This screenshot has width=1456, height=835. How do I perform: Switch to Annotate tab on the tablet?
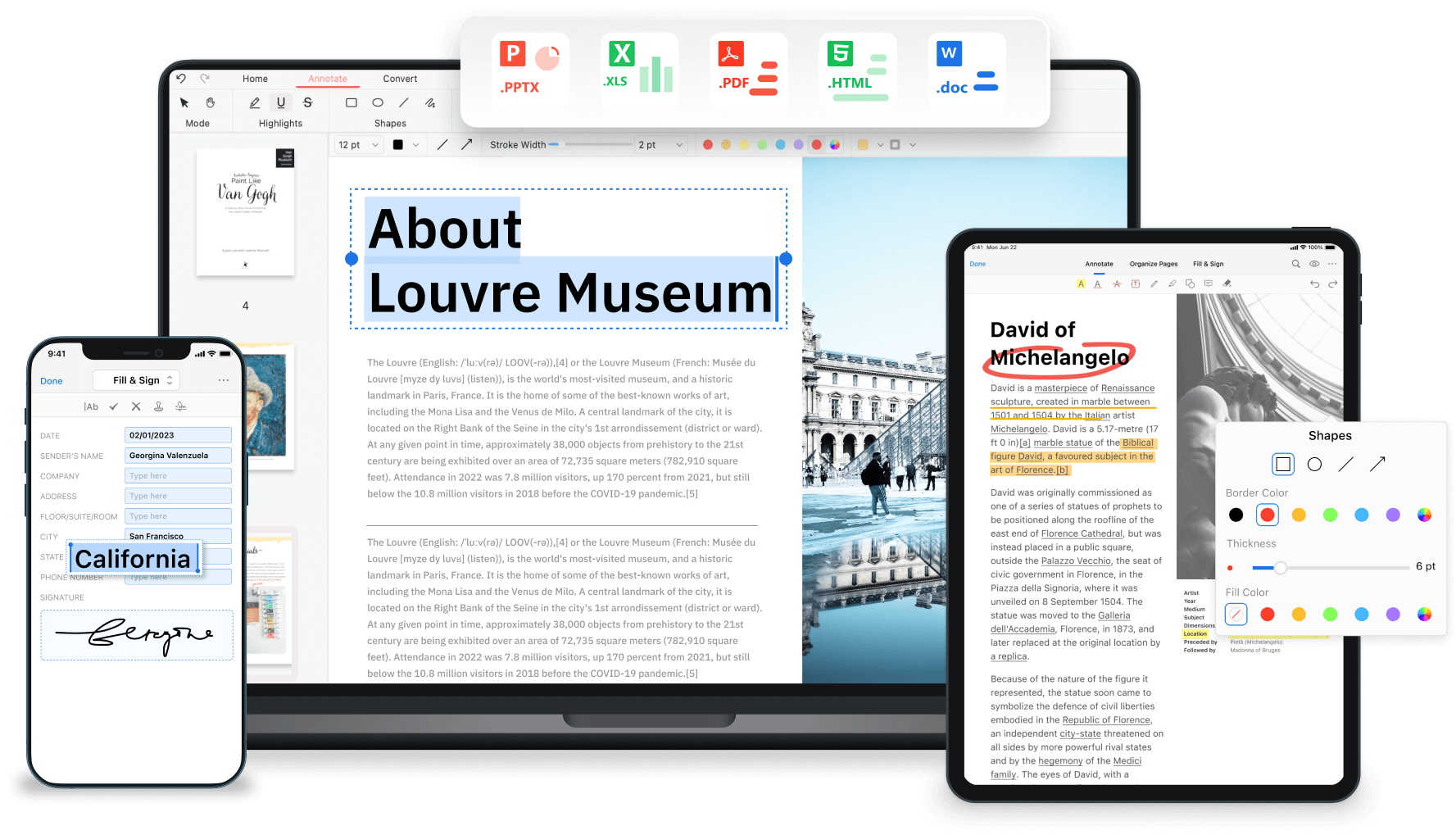click(1099, 264)
